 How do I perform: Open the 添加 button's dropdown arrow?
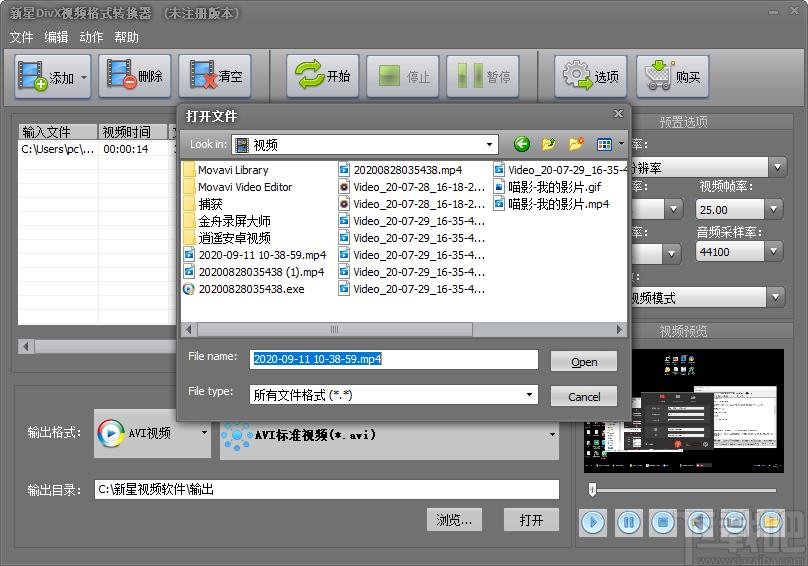point(83,77)
